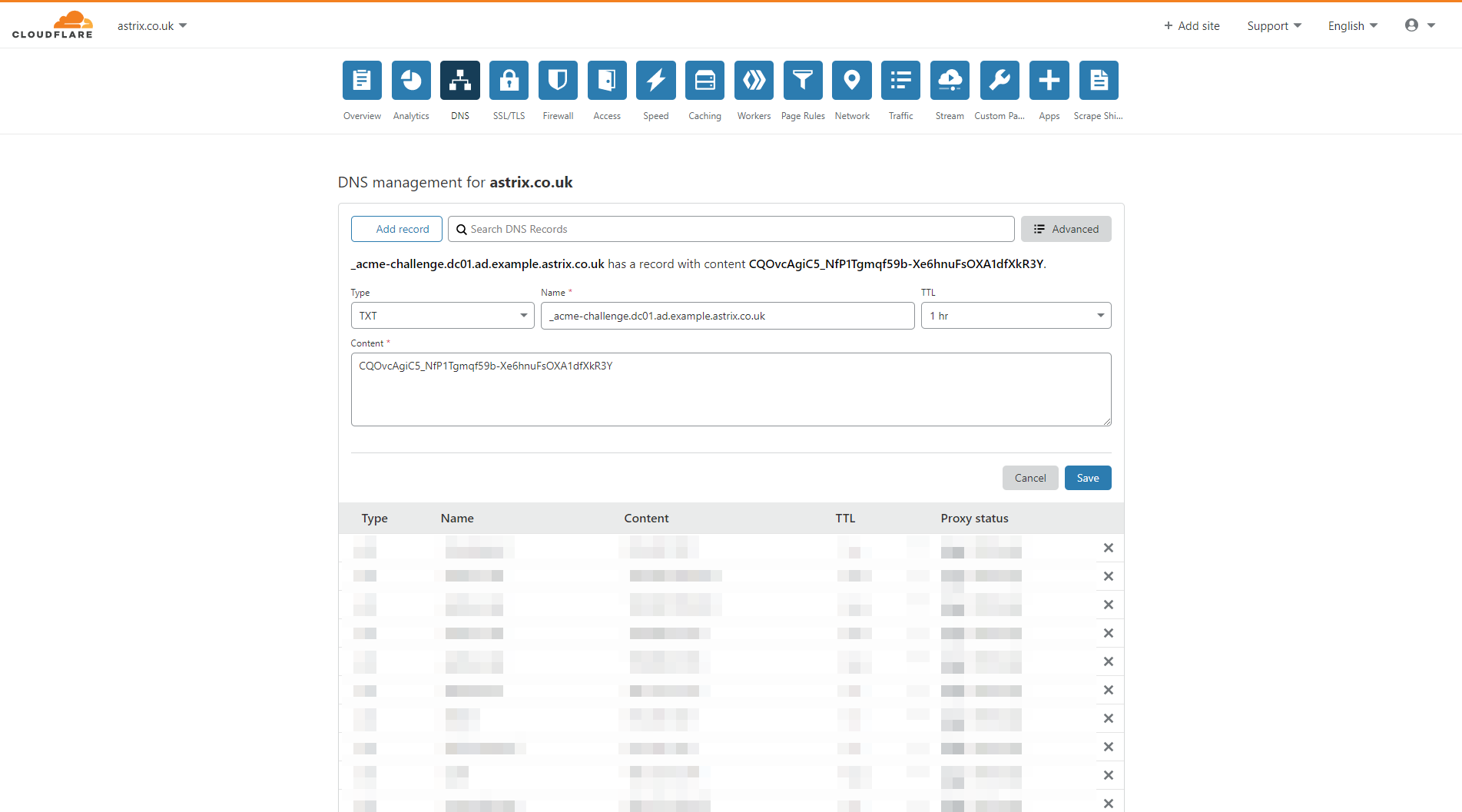Open the record Type dropdown showing TXT
1462x812 pixels.
pyautogui.click(x=442, y=315)
